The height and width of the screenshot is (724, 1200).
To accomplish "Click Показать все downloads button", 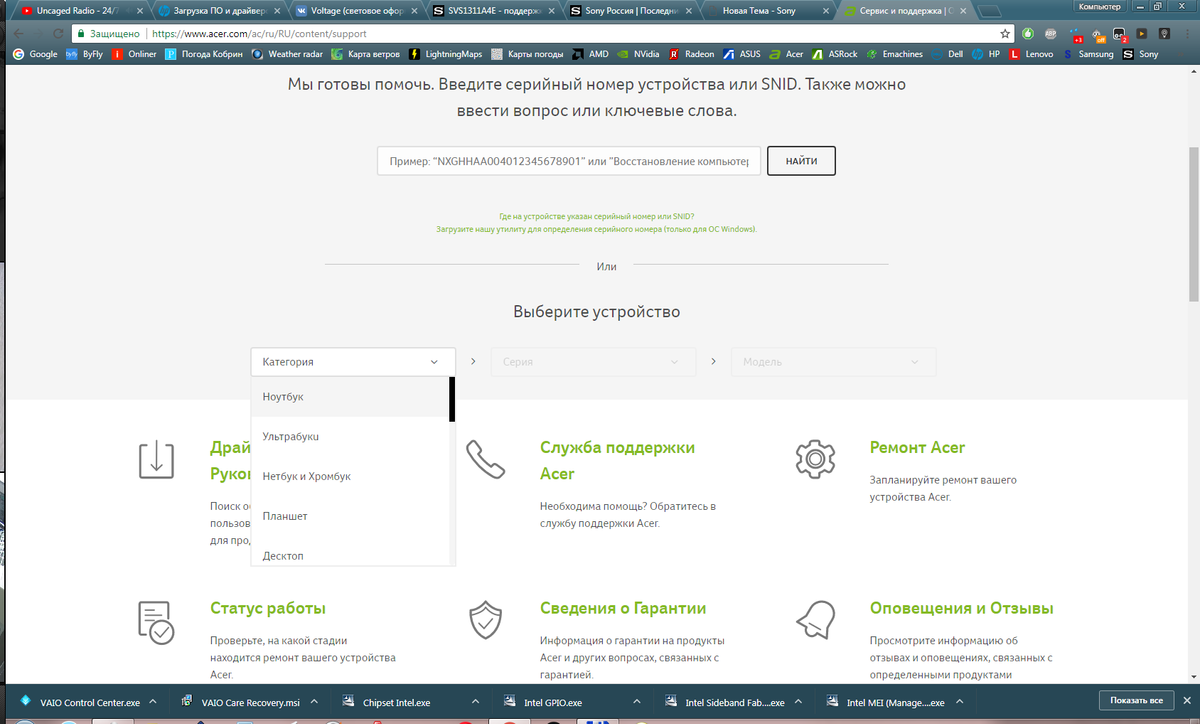I will tap(1135, 700).
